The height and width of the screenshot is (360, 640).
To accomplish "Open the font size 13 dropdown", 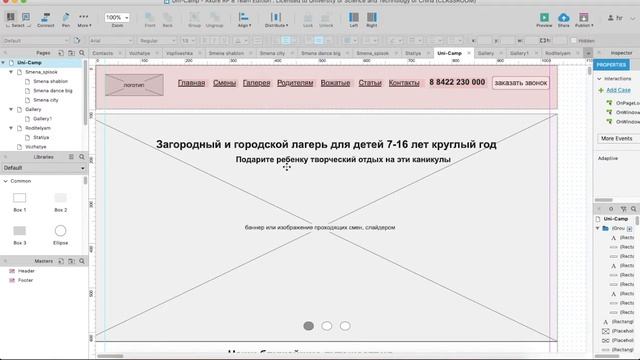I will 188,40.
